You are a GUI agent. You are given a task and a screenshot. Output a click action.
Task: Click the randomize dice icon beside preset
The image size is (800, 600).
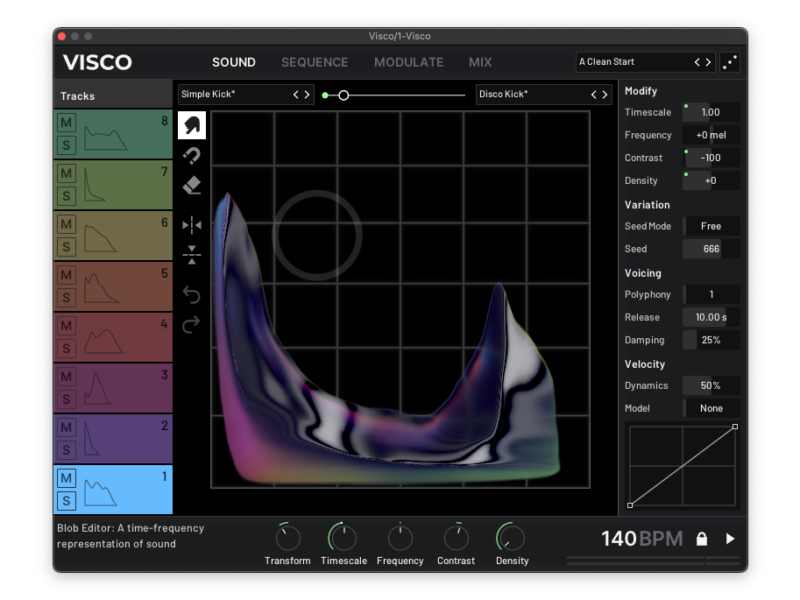tap(730, 62)
